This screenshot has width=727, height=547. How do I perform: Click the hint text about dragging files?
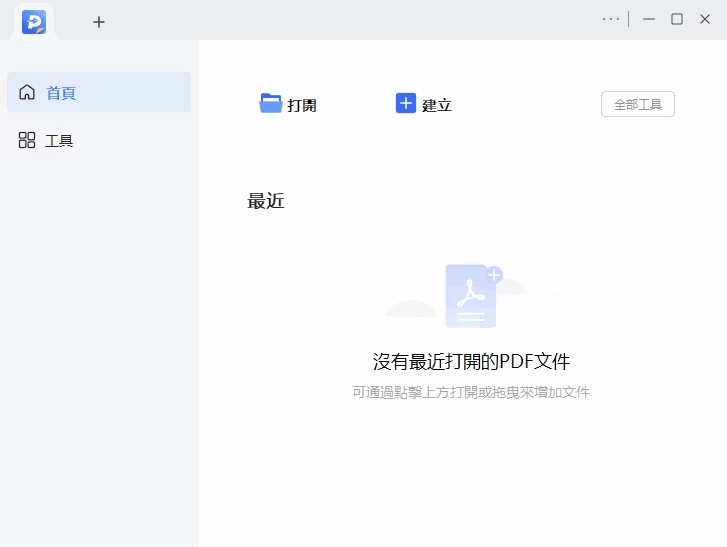click(x=471, y=392)
